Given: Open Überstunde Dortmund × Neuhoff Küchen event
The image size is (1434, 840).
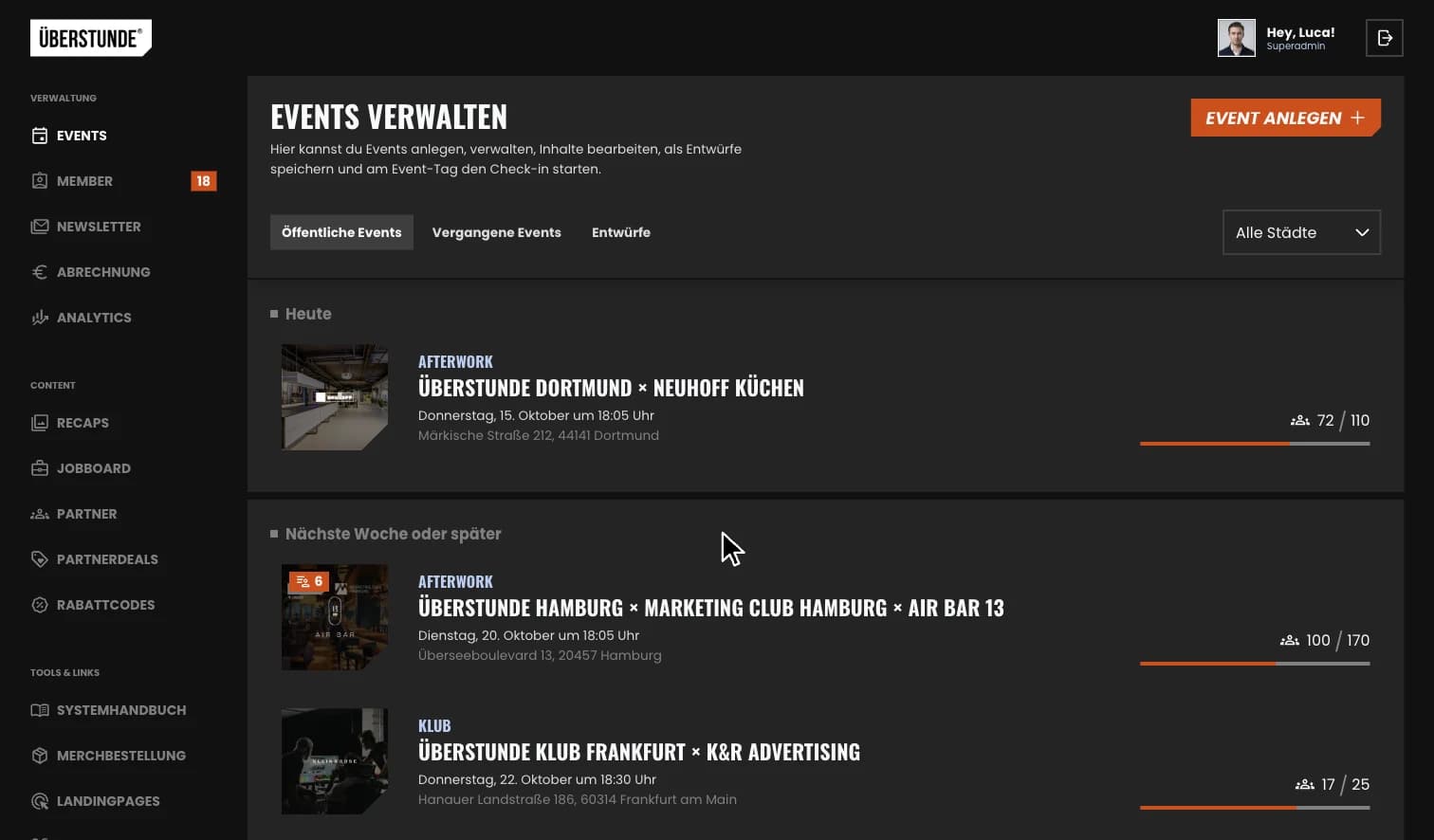Looking at the screenshot, I should pos(611,388).
